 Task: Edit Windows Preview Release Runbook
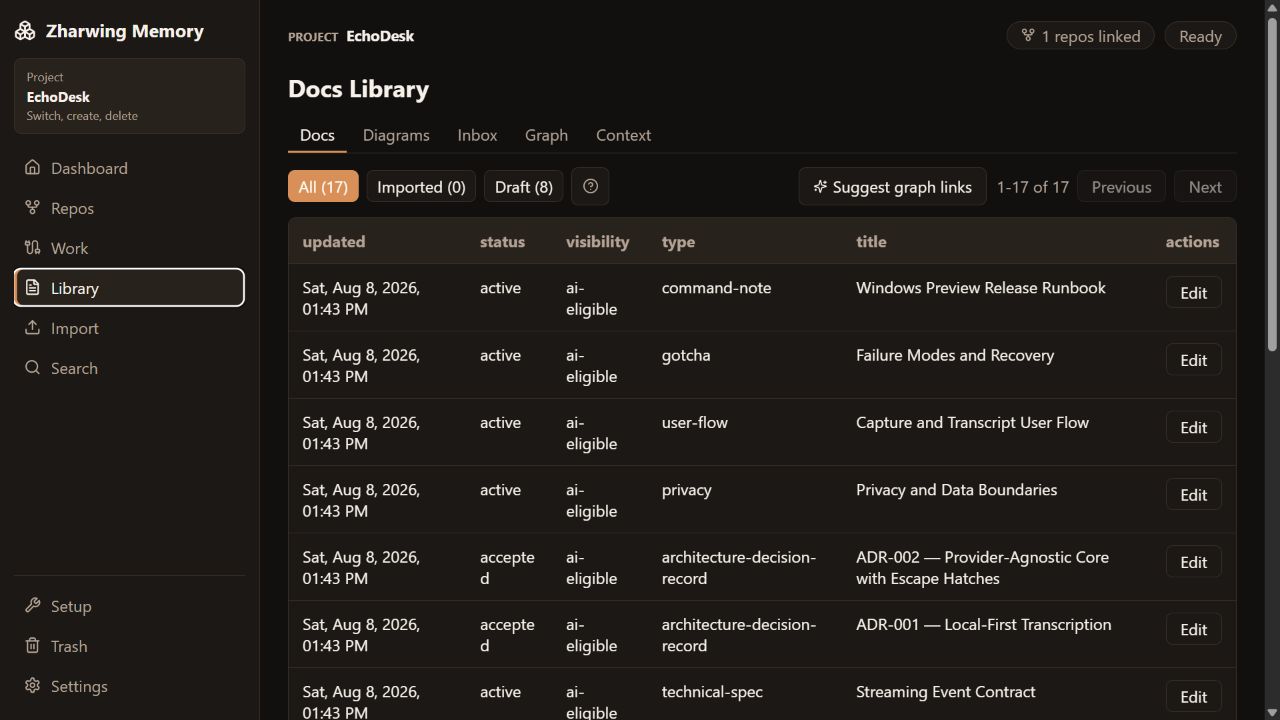[1193, 293]
